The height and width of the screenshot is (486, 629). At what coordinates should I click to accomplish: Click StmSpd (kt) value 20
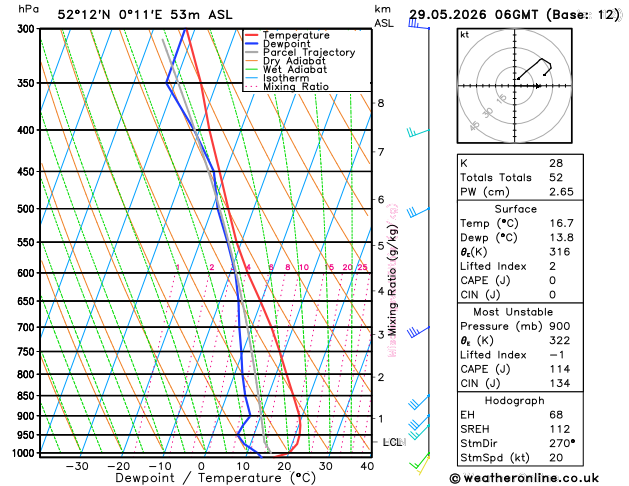[556, 458]
